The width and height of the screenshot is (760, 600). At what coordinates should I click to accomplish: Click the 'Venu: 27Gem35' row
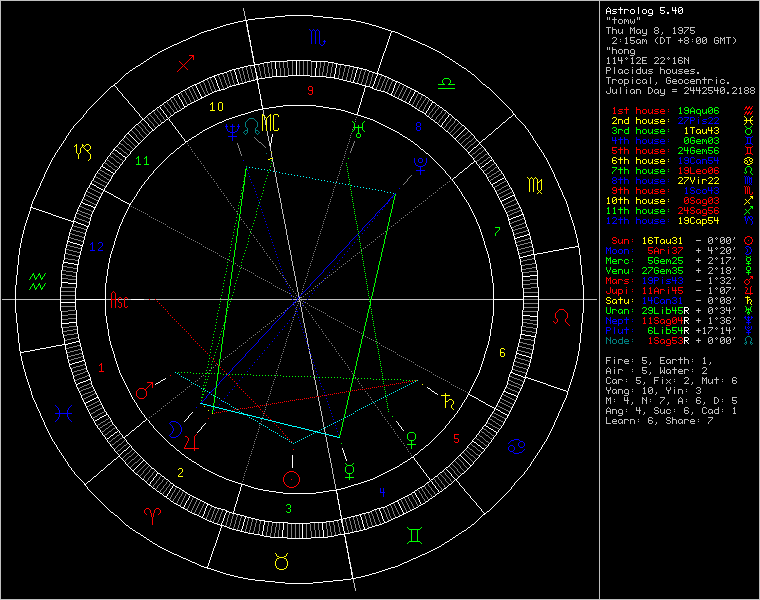point(680,271)
